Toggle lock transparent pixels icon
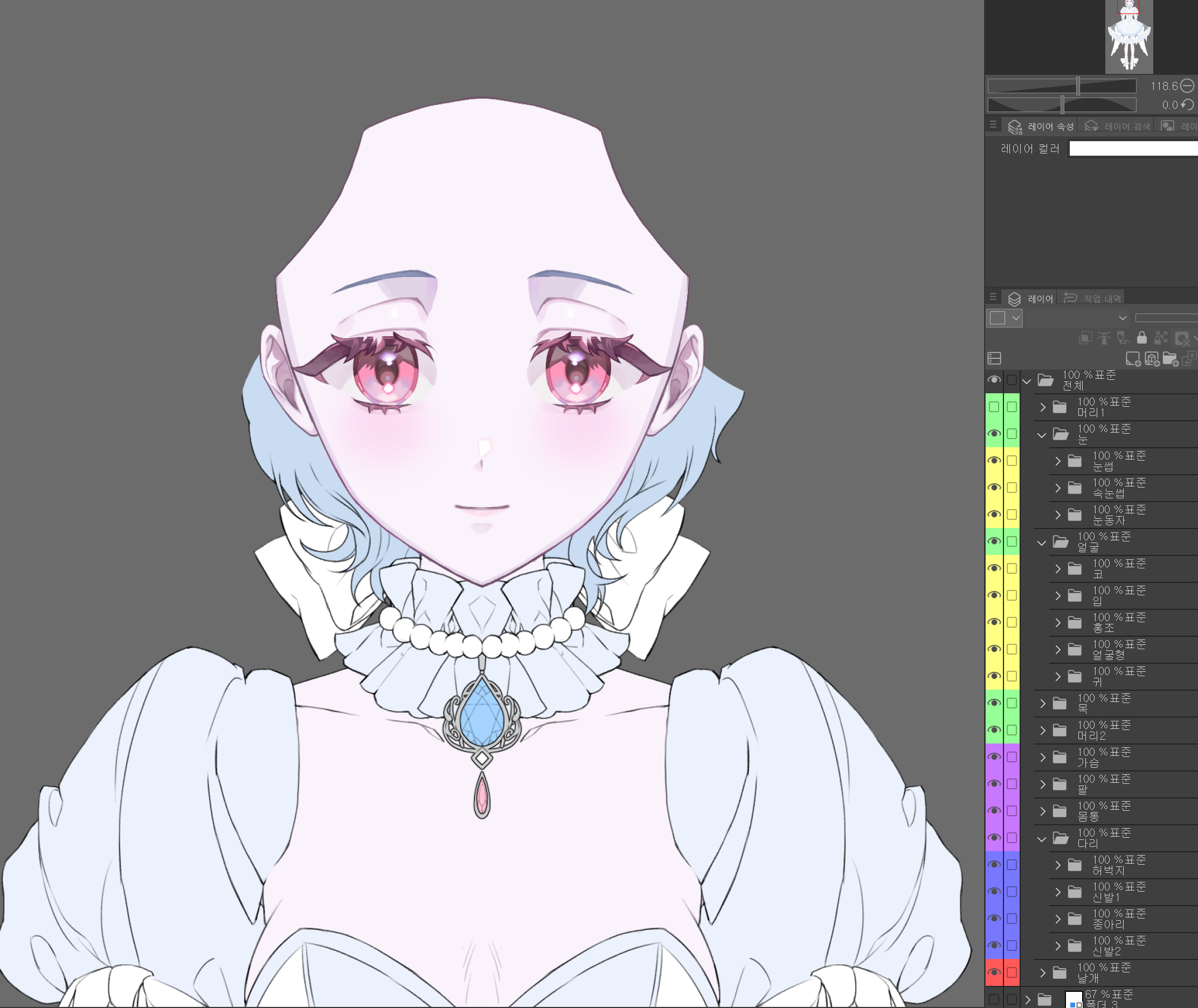Screen dimensions: 1198x1008 coord(1160,338)
